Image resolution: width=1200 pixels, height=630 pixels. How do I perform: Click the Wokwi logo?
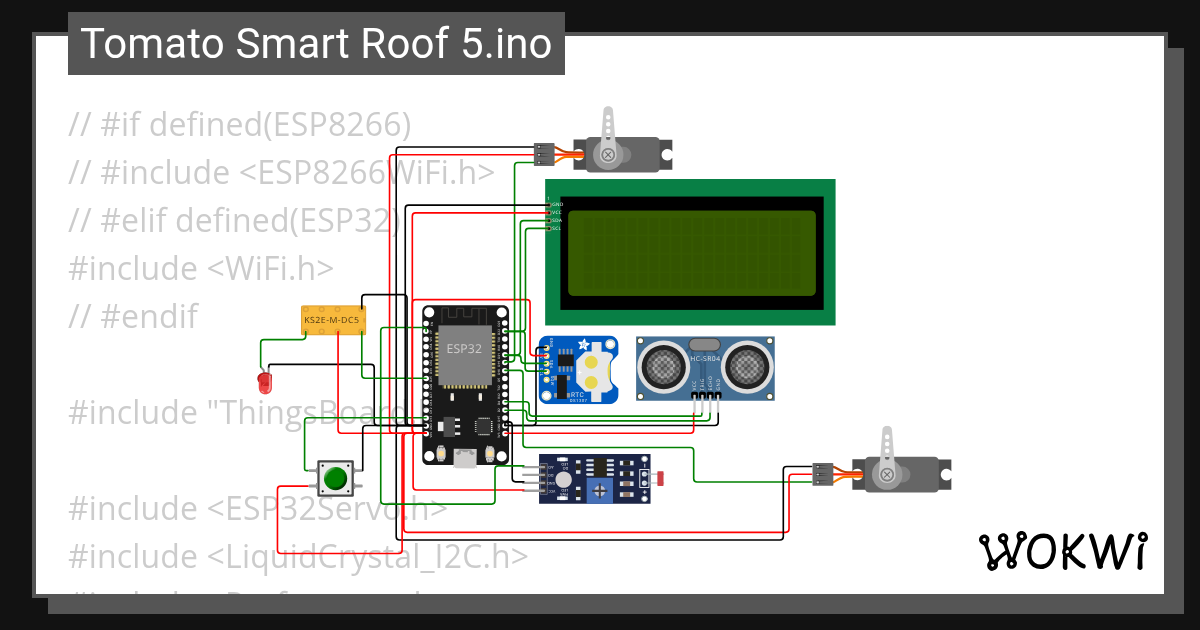[1063, 550]
